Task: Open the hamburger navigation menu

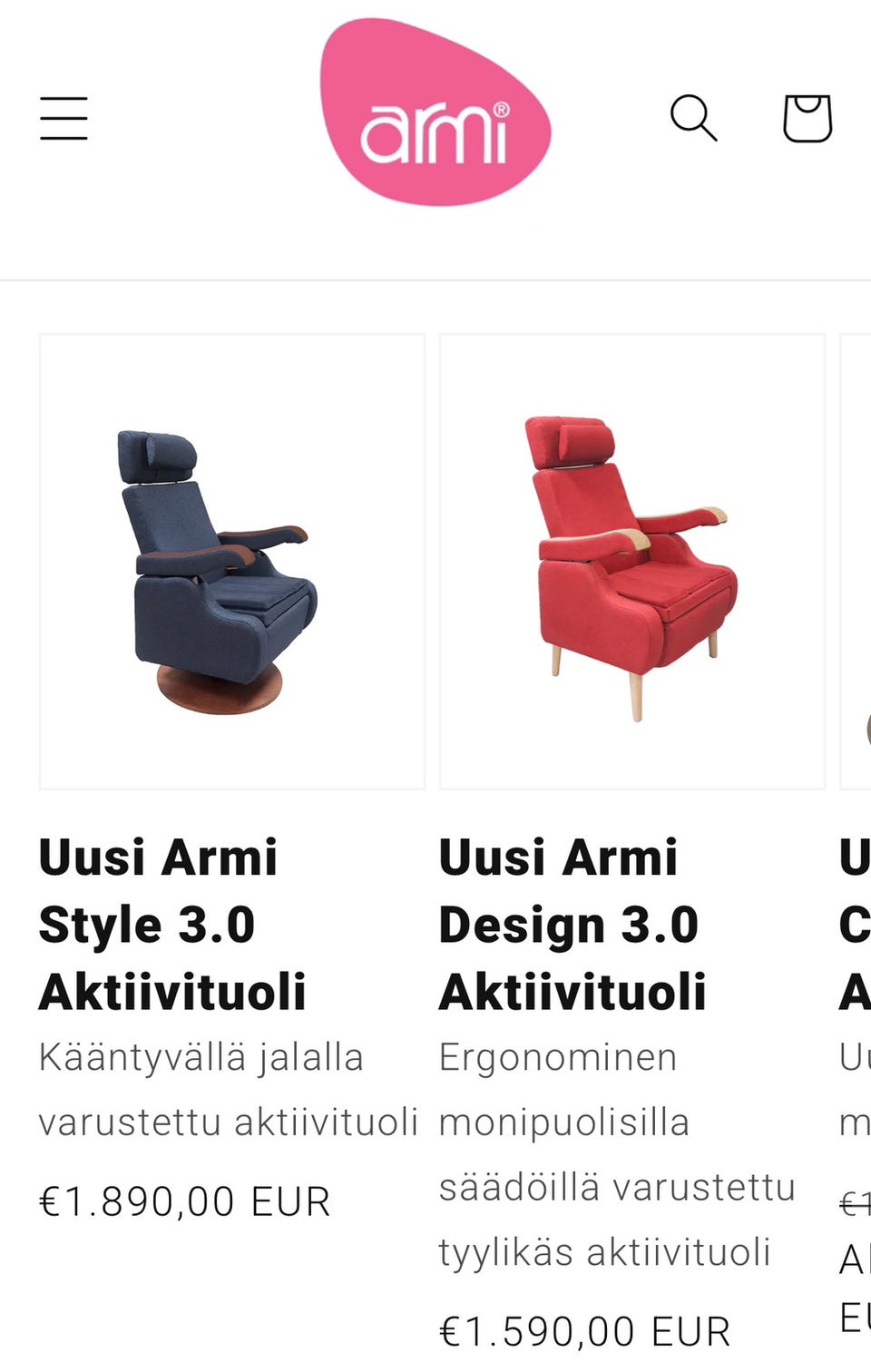Action: tap(64, 118)
